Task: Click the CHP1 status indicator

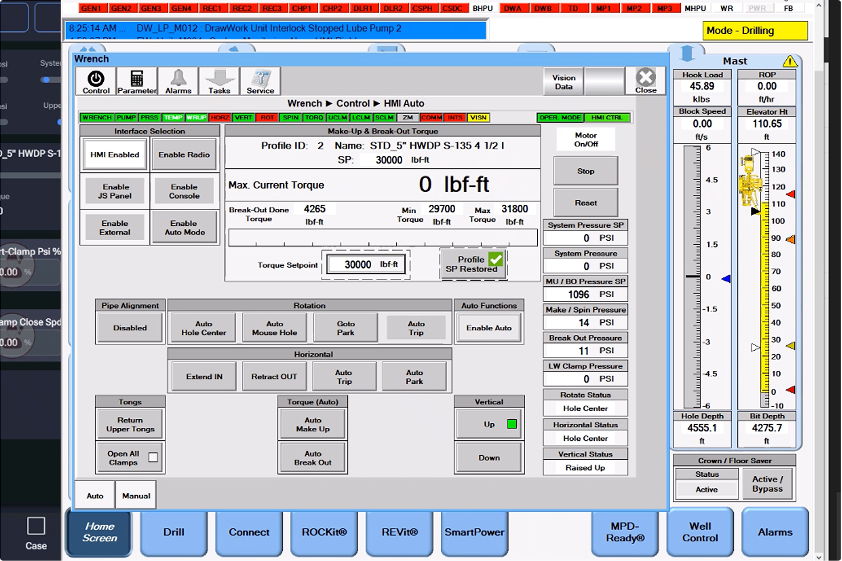Action: pos(302,8)
